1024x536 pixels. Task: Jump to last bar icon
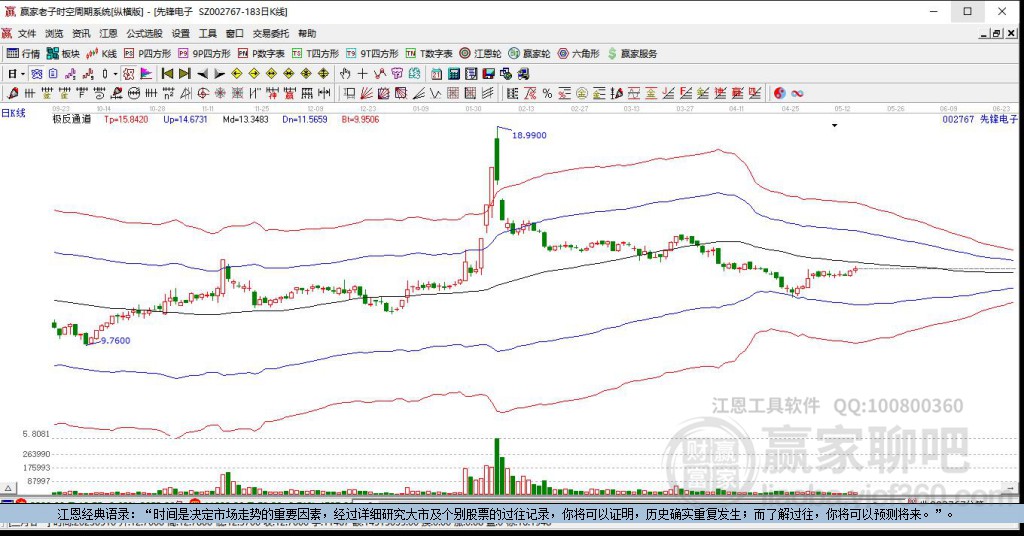(185, 74)
